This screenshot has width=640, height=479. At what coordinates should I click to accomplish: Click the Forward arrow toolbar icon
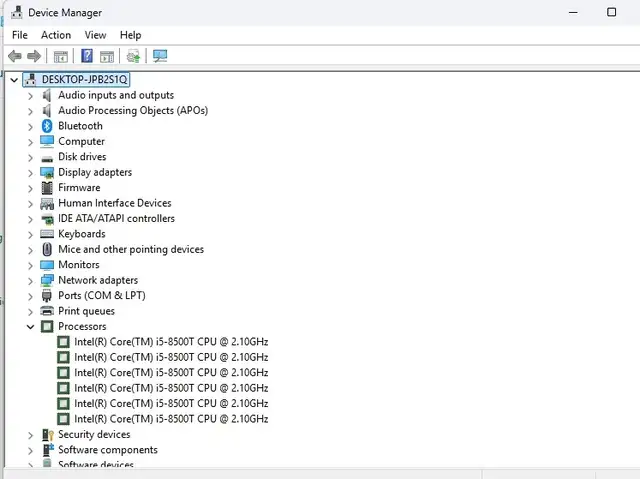click(34, 56)
